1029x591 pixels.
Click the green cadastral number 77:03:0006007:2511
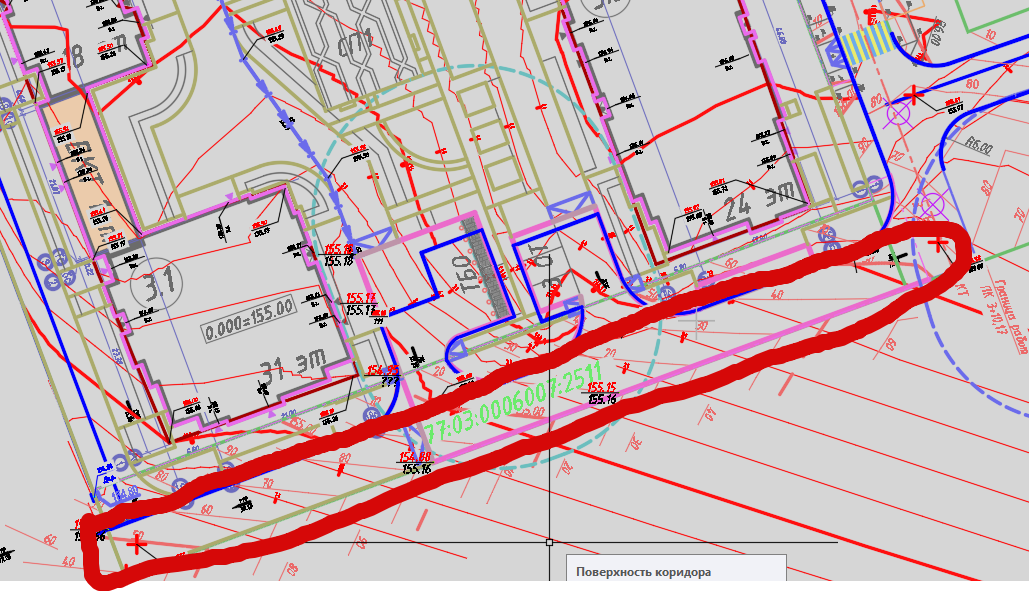pos(513,402)
